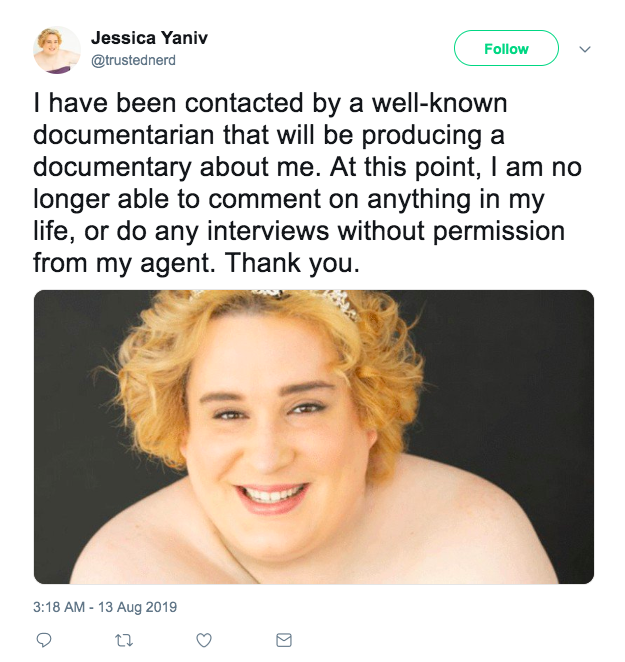Click the @trustednerd handle

[133, 60]
